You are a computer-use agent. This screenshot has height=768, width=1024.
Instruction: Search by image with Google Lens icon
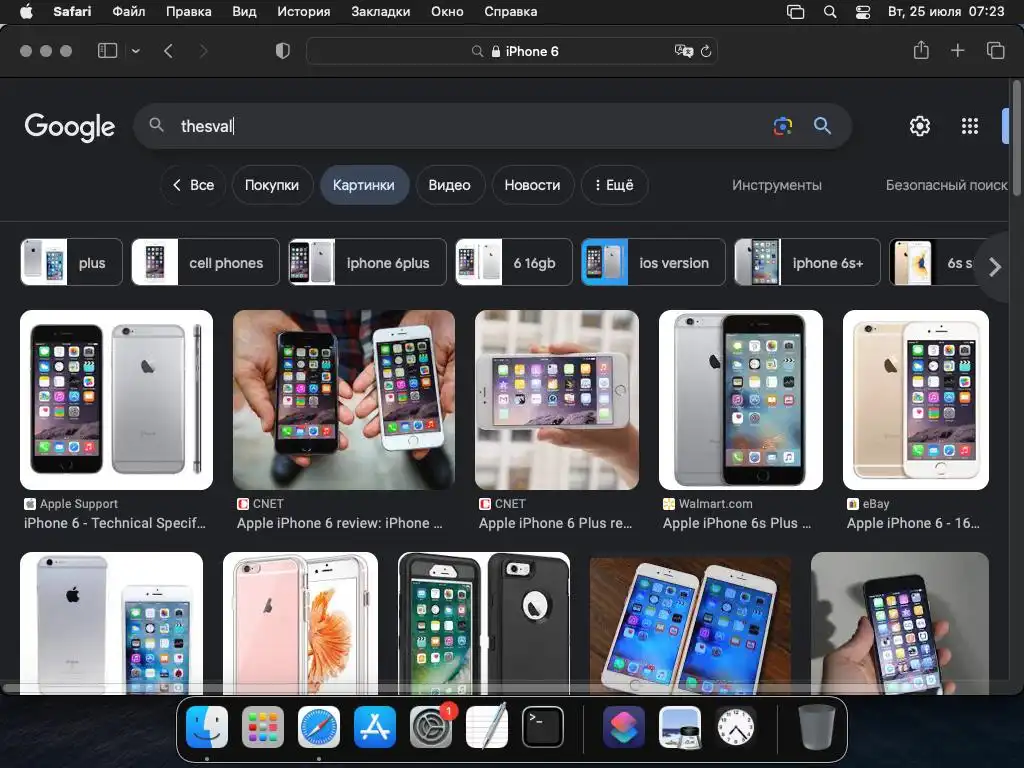coord(782,126)
